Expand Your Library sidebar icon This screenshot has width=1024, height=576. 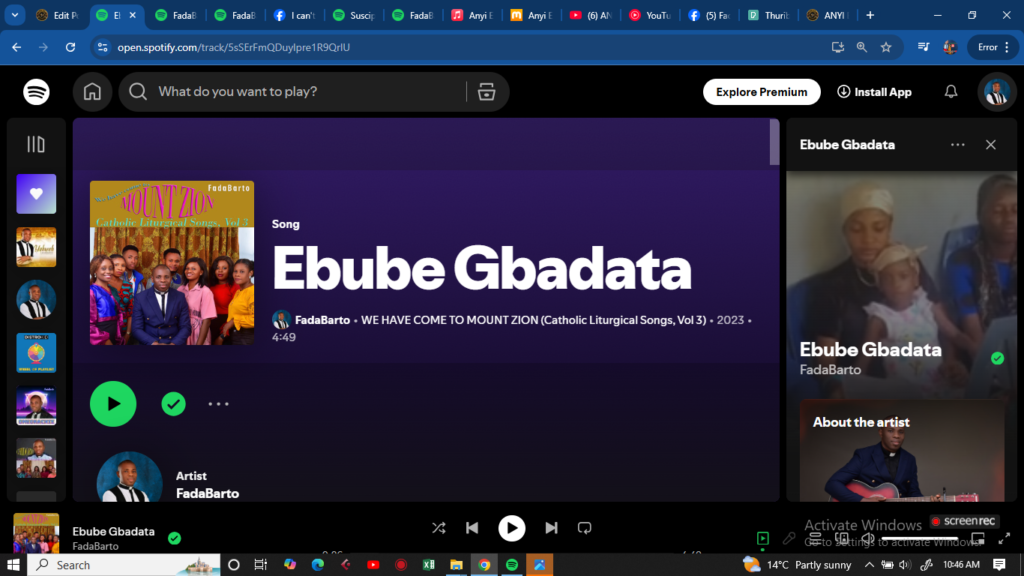pos(36,144)
